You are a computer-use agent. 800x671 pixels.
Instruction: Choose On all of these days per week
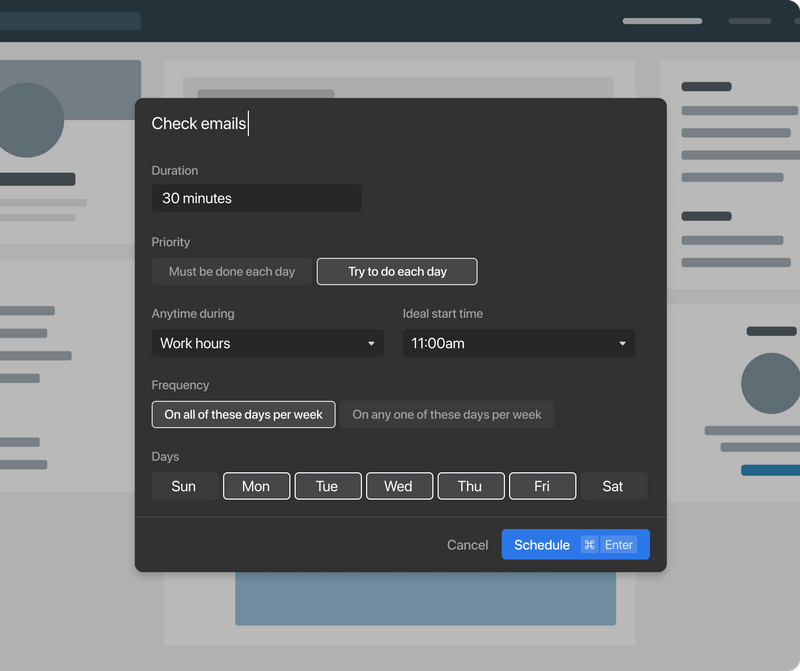point(243,414)
